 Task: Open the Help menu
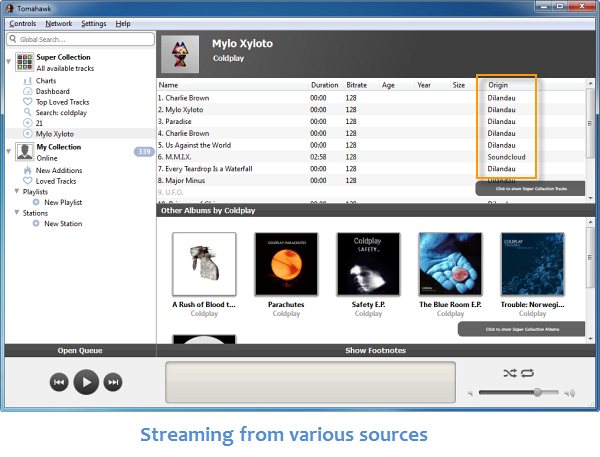(x=123, y=24)
